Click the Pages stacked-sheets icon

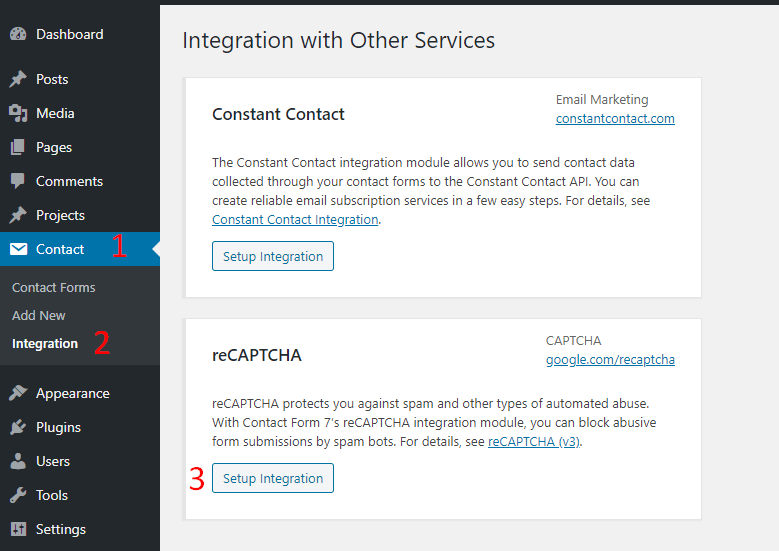18,147
